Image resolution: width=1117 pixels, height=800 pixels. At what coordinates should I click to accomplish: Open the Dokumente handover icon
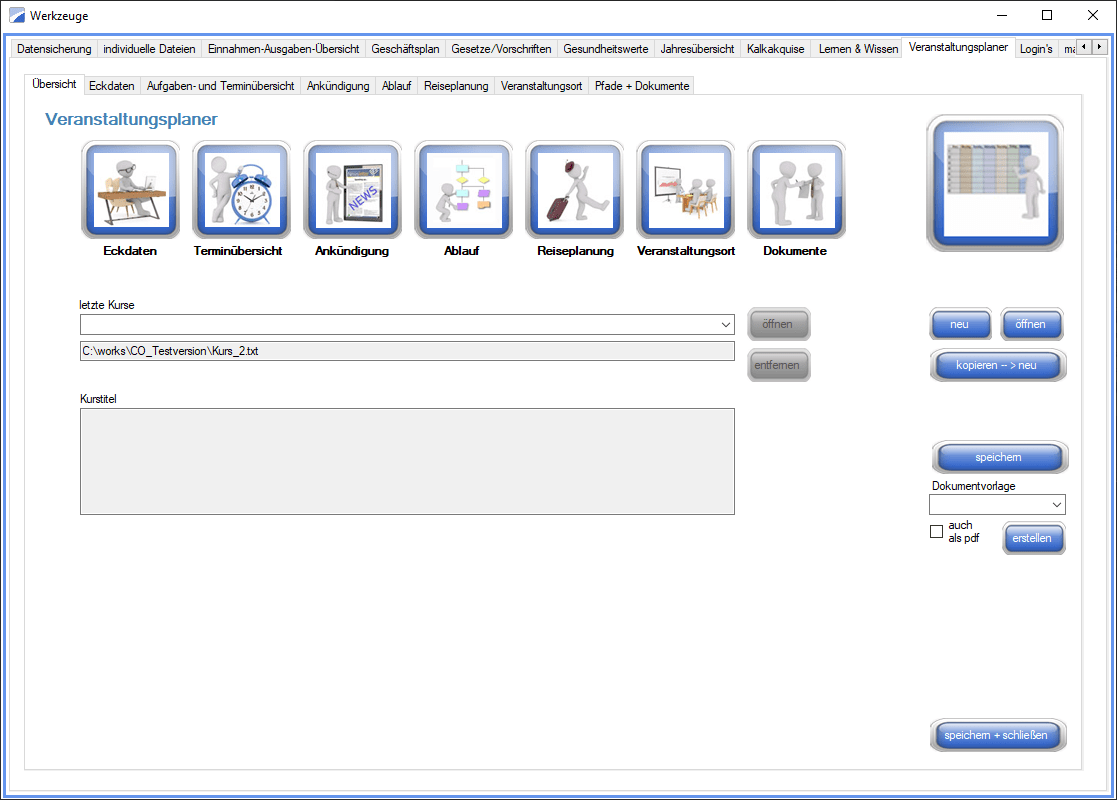[x=796, y=189]
